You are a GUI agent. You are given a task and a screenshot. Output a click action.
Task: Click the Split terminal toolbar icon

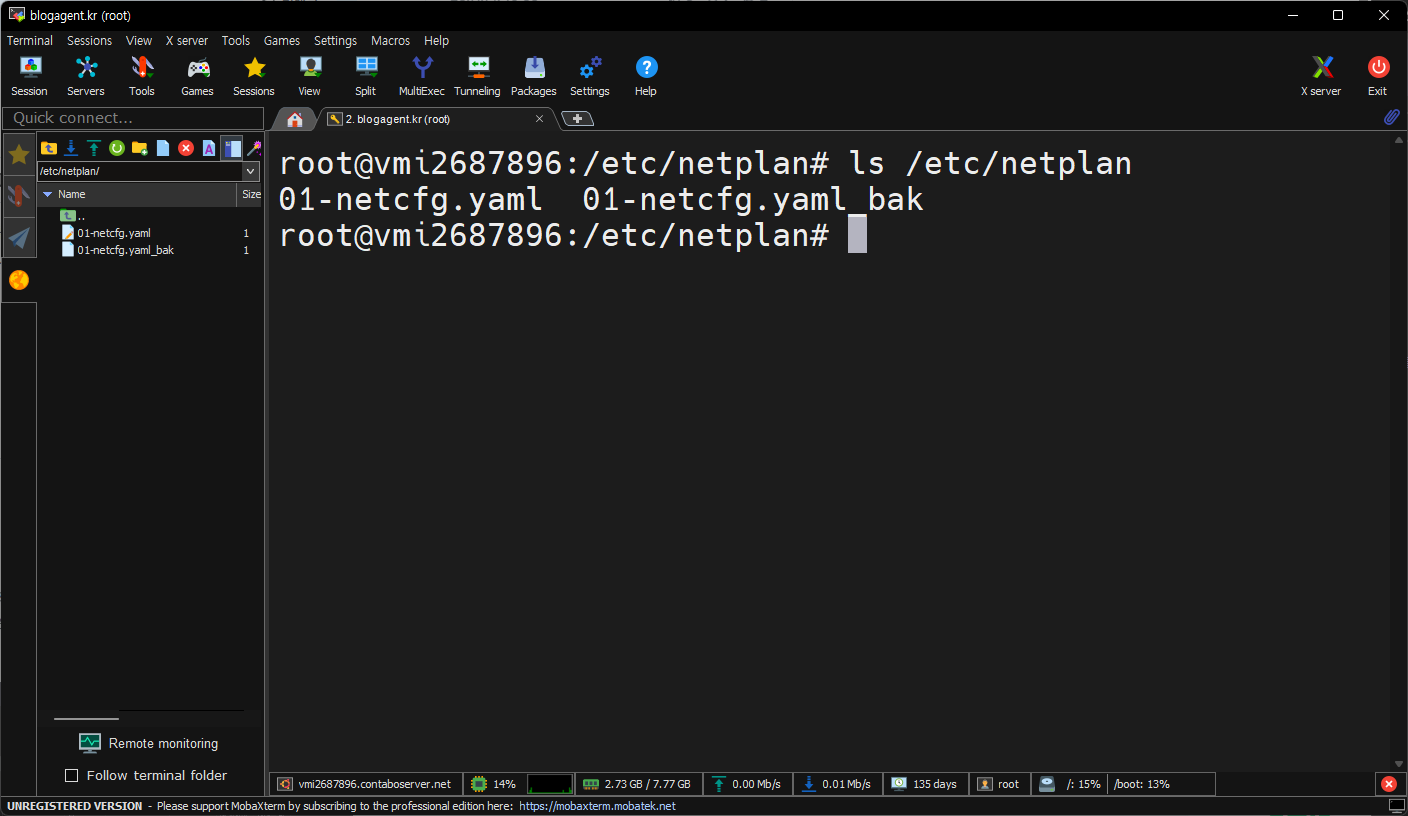point(366,76)
